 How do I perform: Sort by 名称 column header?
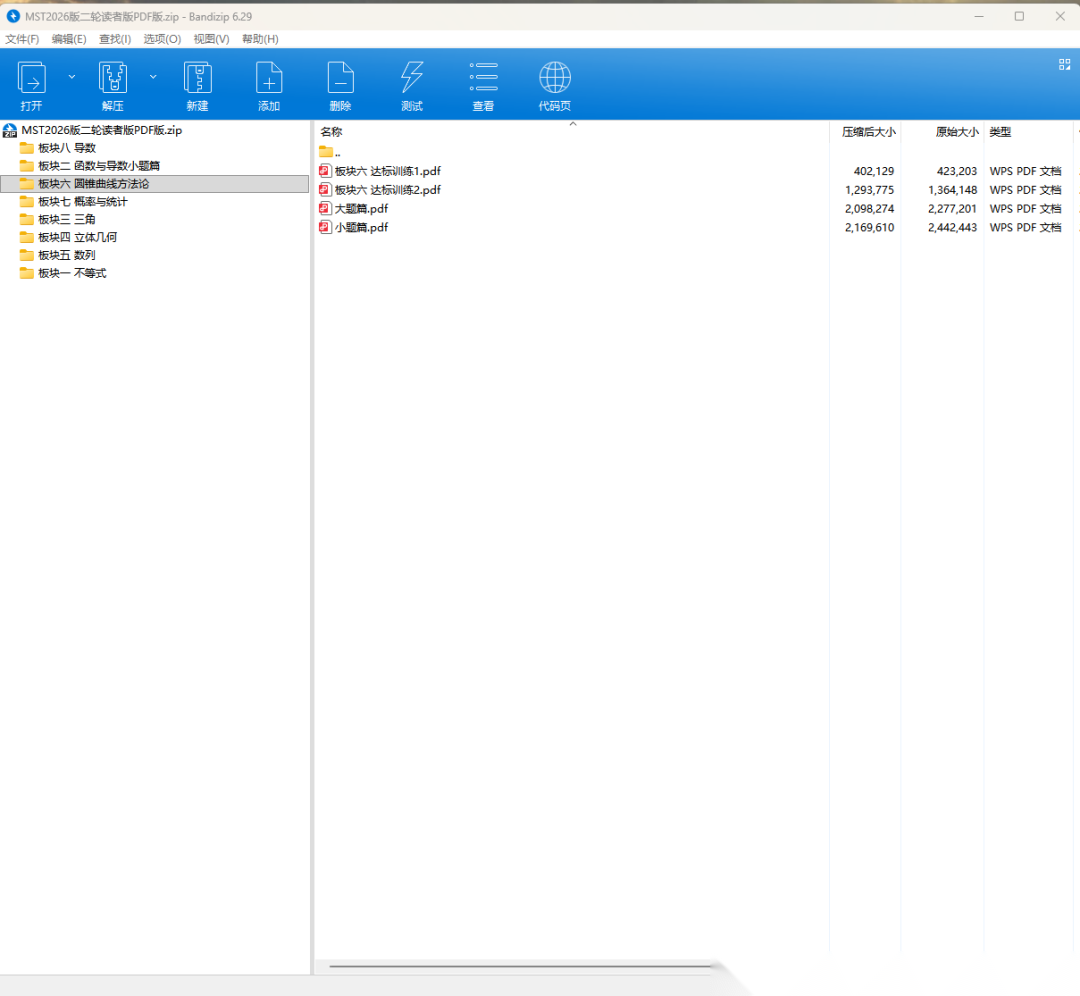[x=331, y=132]
